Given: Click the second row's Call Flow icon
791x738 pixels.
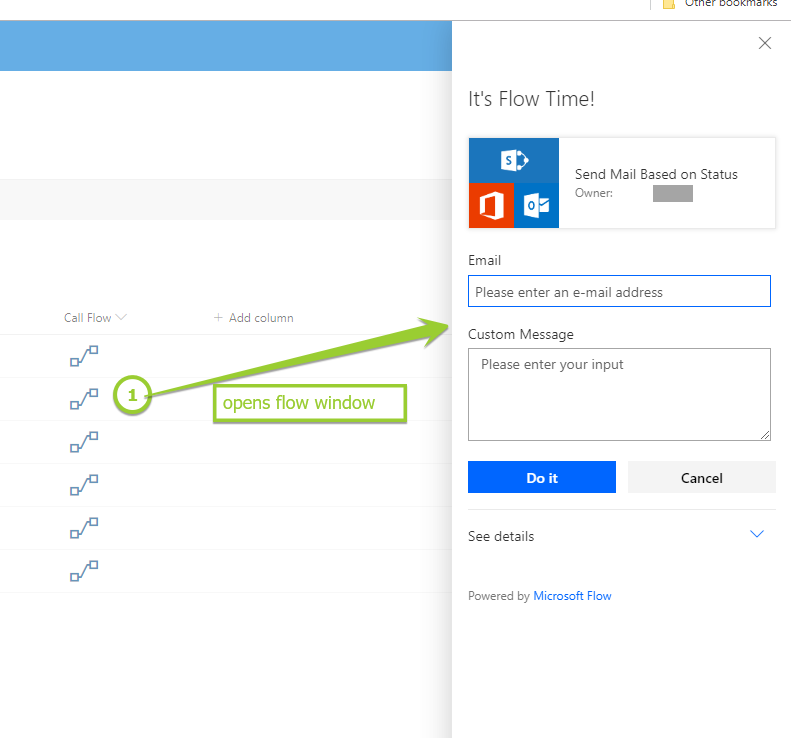Looking at the screenshot, I should coord(84,398).
